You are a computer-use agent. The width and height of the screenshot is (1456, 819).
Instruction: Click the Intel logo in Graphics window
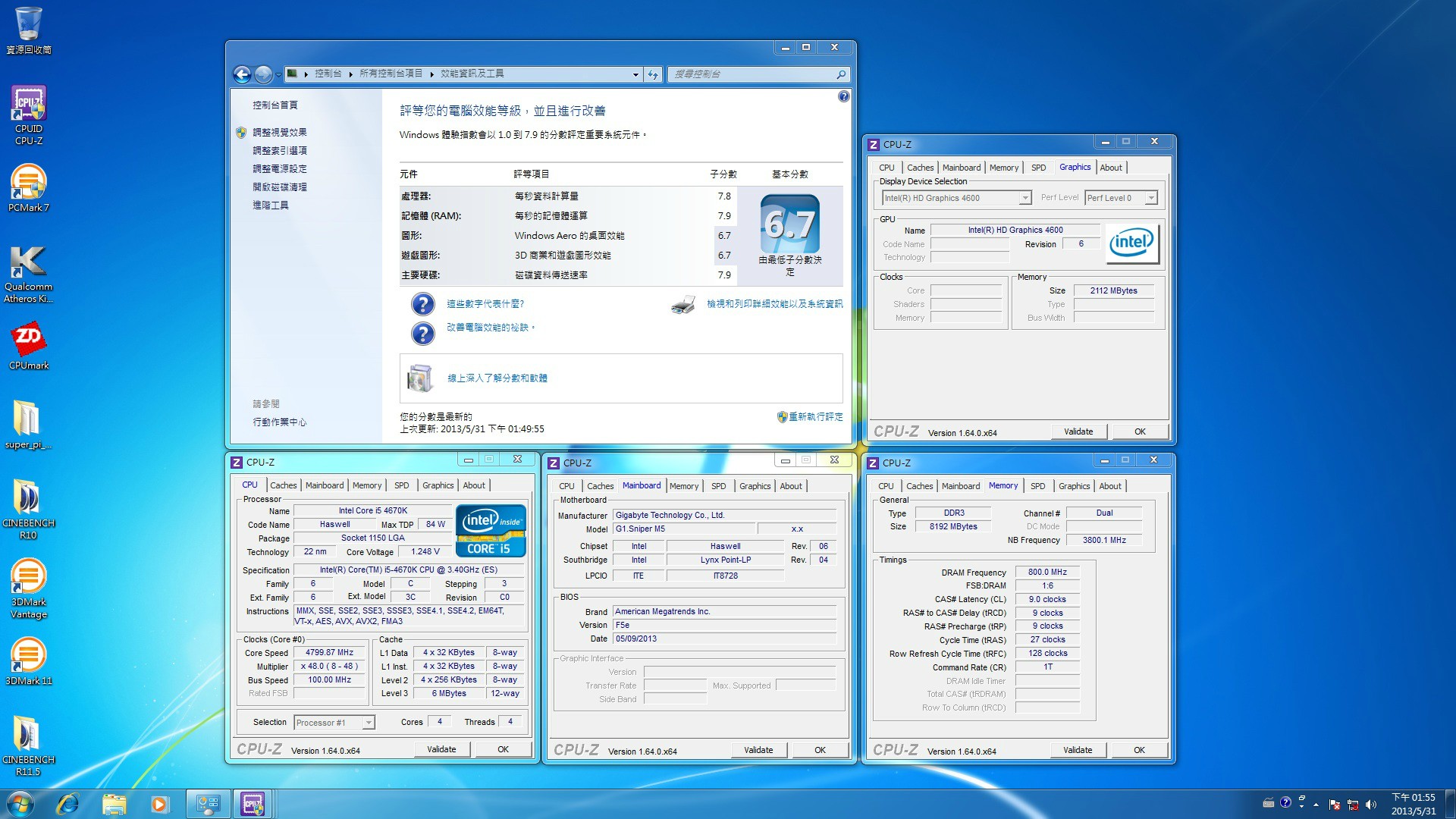[x=1131, y=243]
